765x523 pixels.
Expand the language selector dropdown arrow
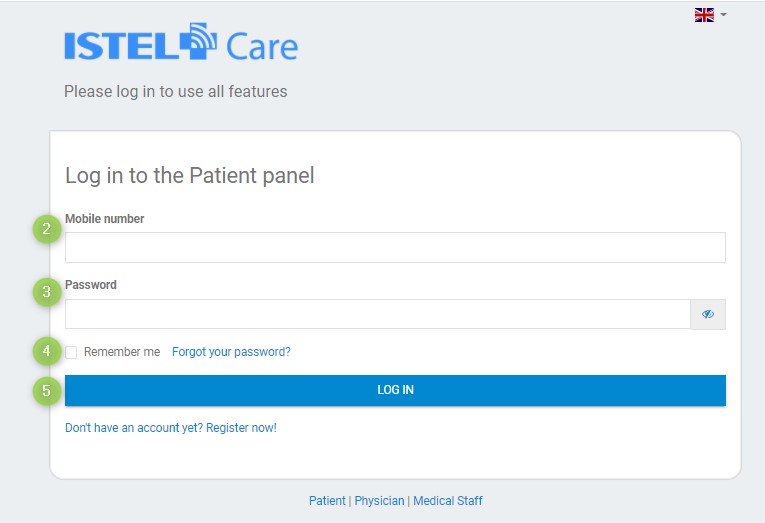click(723, 15)
